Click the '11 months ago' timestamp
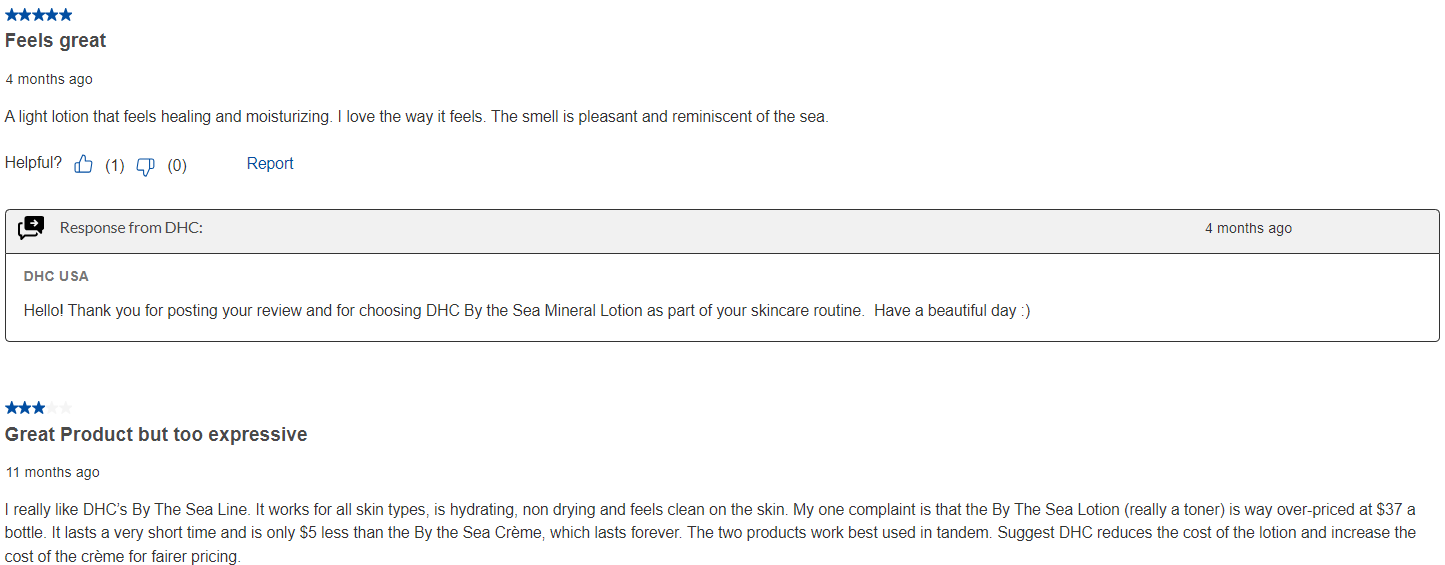 [x=52, y=472]
